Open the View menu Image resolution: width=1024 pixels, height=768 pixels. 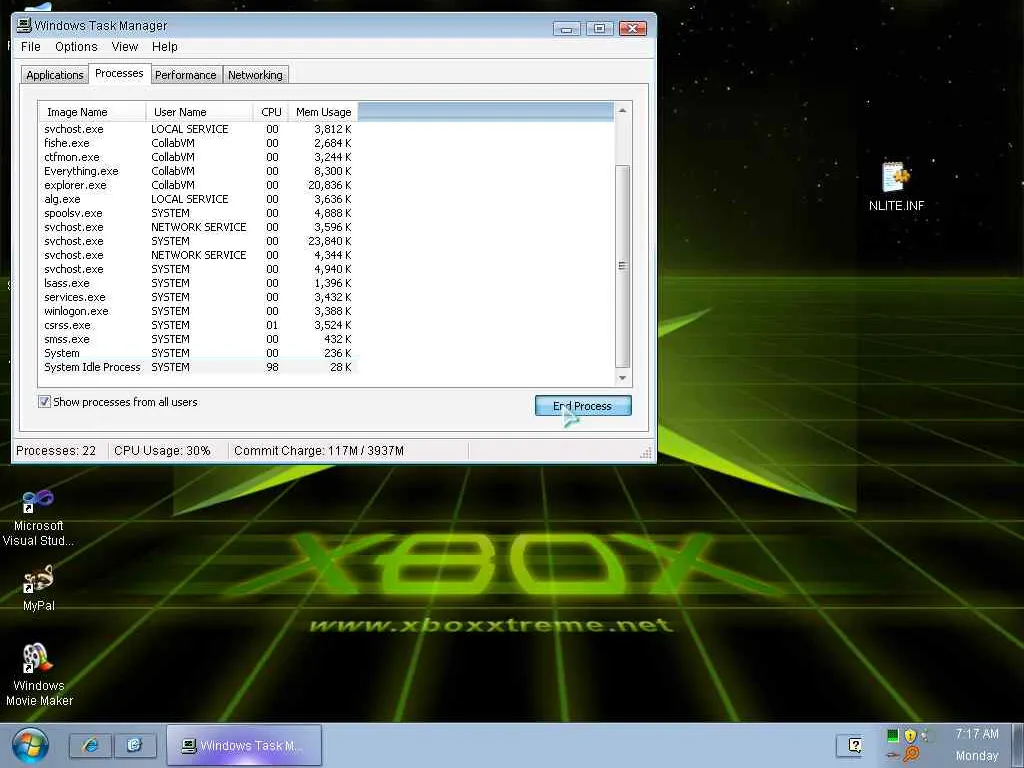click(x=125, y=46)
